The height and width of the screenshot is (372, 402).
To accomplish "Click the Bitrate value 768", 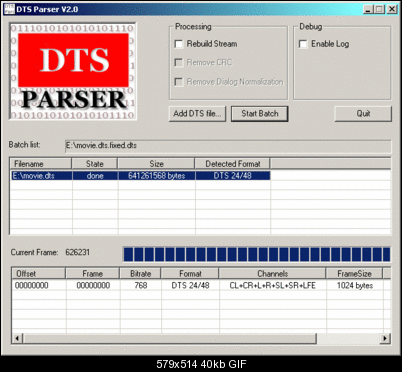I will click(x=141, y=286).
